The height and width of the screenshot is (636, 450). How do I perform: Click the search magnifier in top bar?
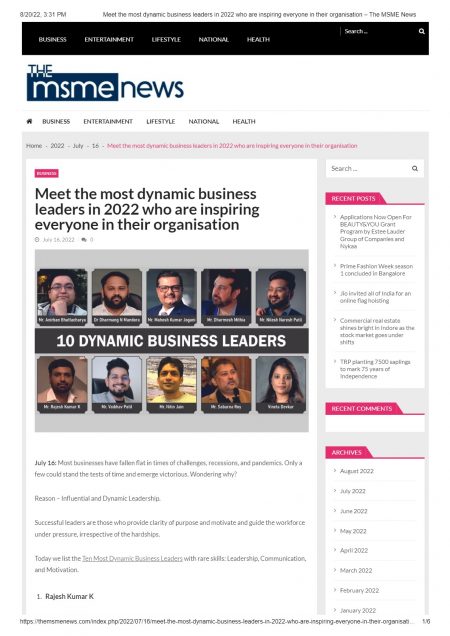coord(422,31)
